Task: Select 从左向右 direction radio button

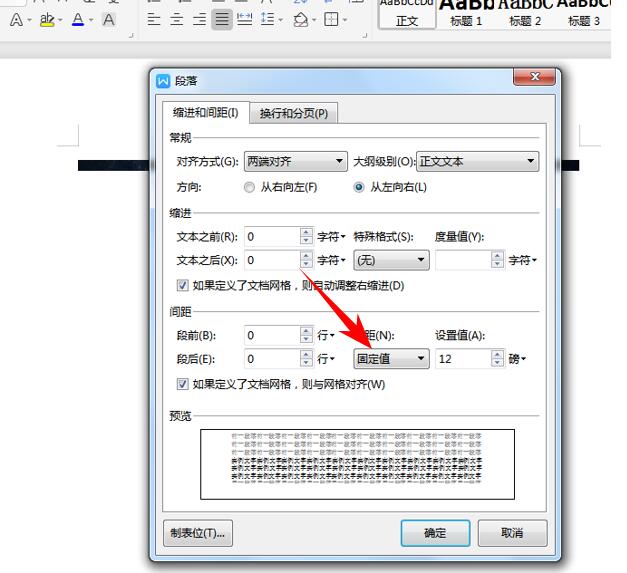Action: pos(359,187)
